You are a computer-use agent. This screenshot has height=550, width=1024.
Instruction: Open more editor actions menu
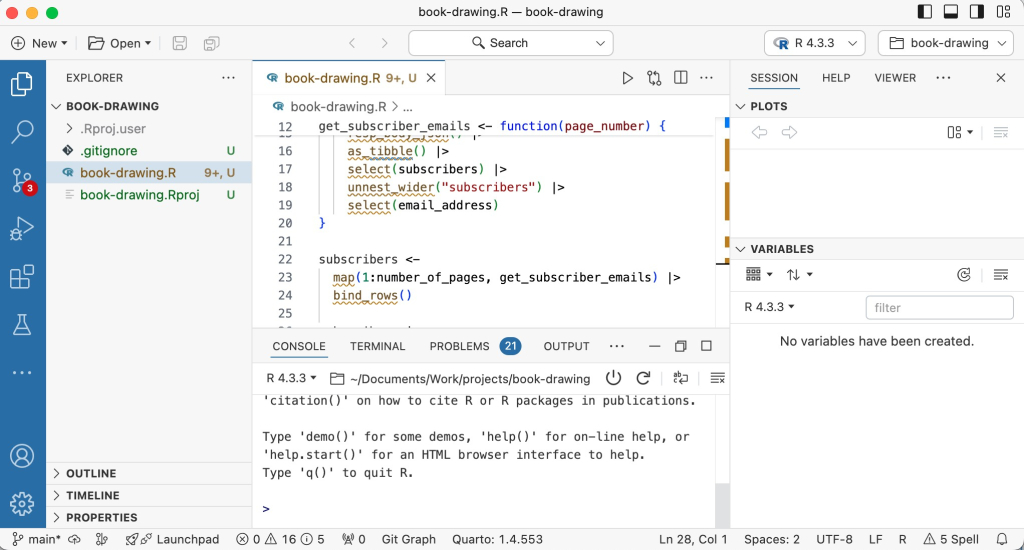[x=707, y=78]
